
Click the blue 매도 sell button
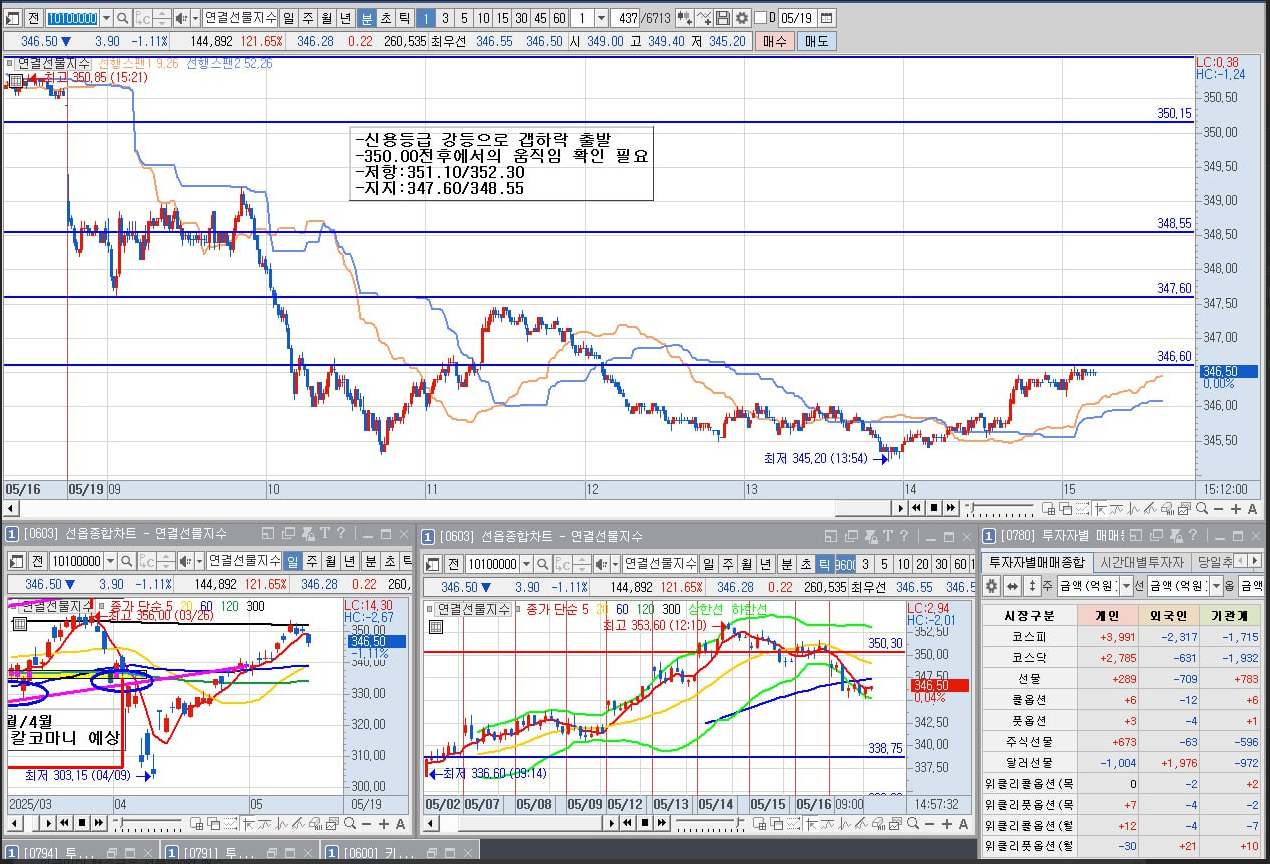click(816, 41)
